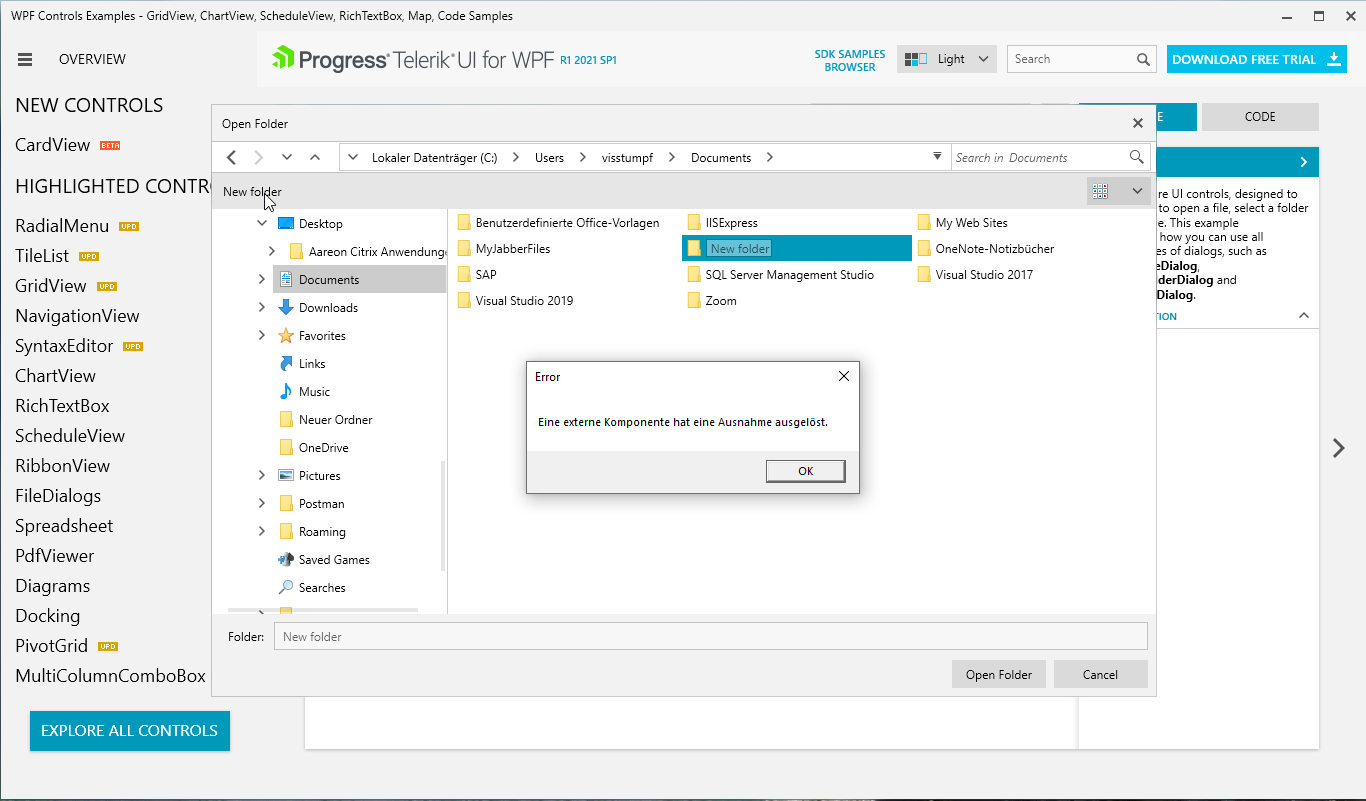Expand the Downloads tree node
The height and width of the screenshot is (801, 1366).
tap(262, 308)
